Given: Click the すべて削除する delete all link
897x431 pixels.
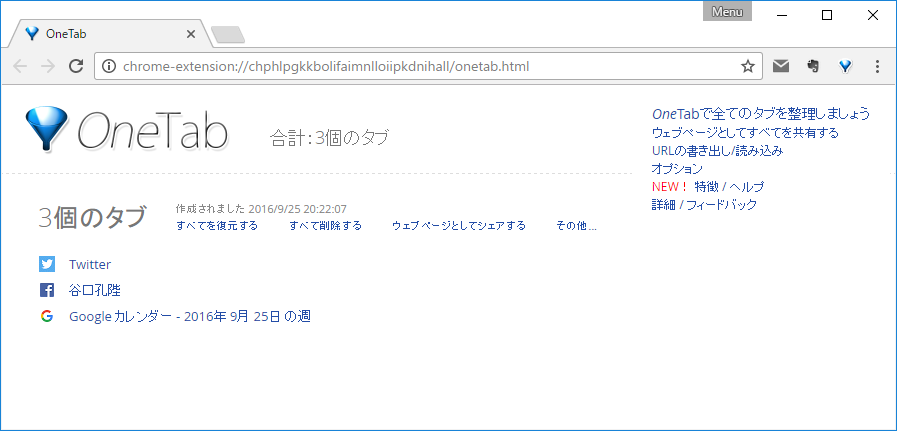Looking at the screenshot, I should pos(325,226).
